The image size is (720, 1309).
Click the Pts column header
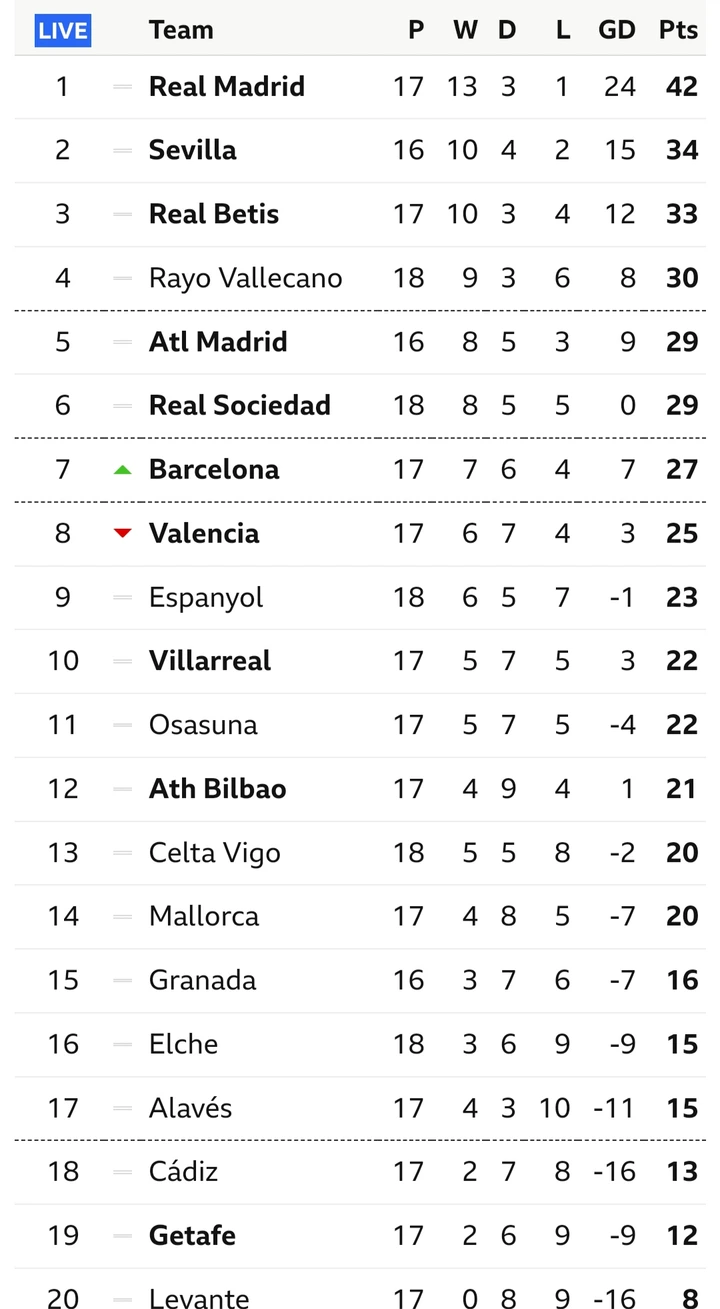click(677, 30)
